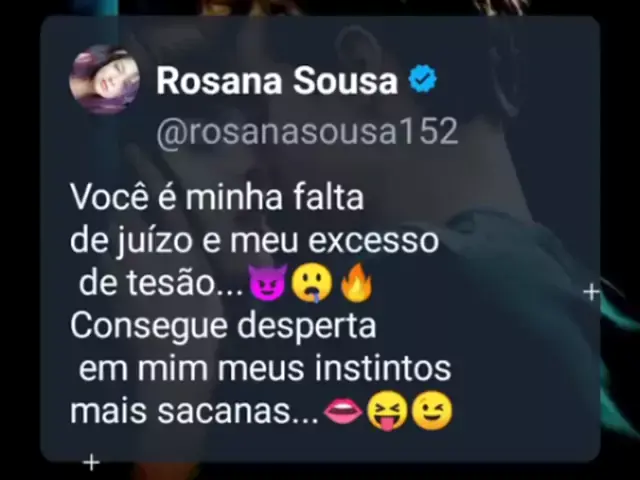Screen dimensions: 640x480
Task: Select the text "em mim meus instintos"
Action: click(x=264, y=368)
